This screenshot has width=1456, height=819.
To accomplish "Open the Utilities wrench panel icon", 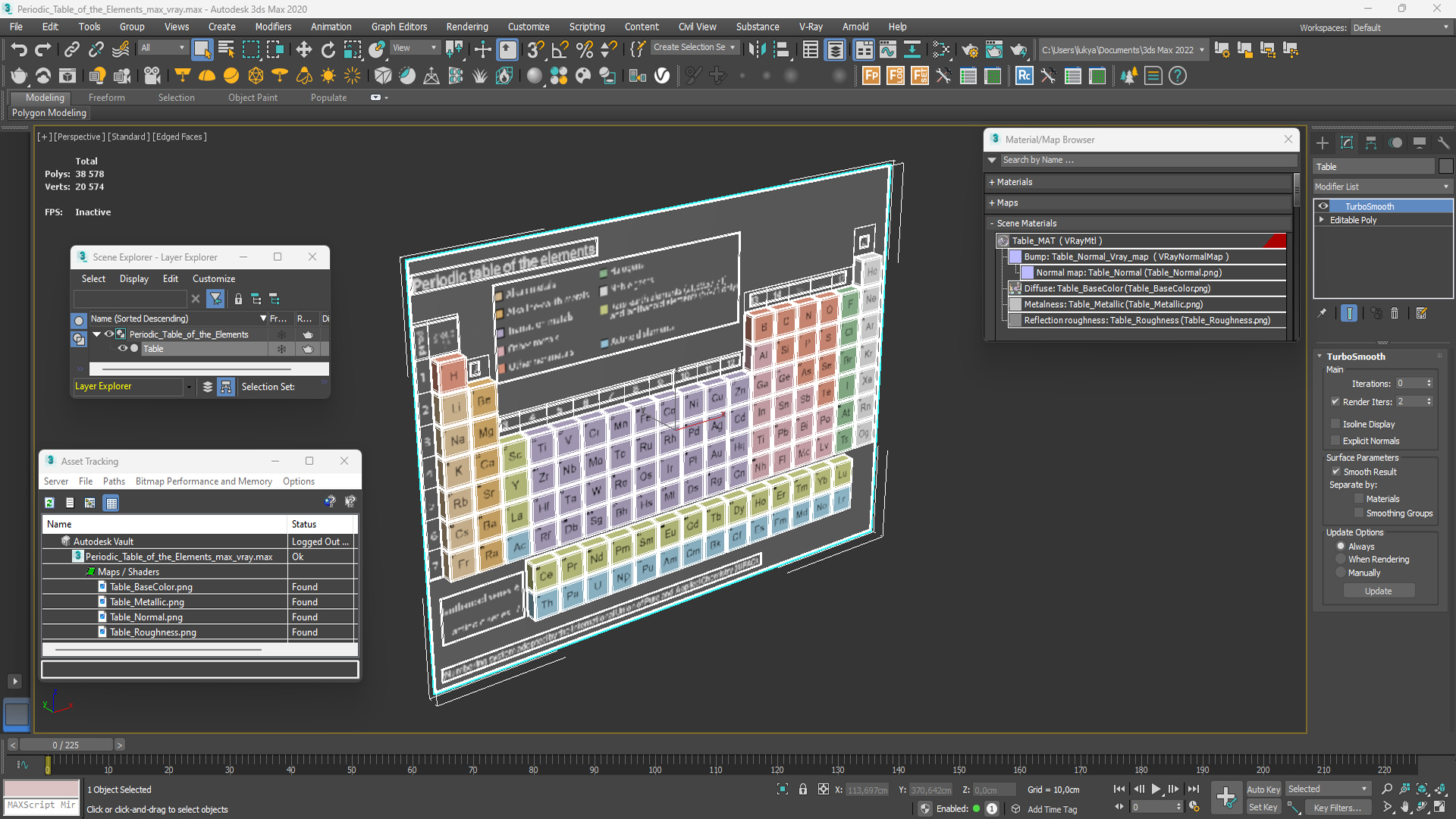I will (x=1443, y=143).
